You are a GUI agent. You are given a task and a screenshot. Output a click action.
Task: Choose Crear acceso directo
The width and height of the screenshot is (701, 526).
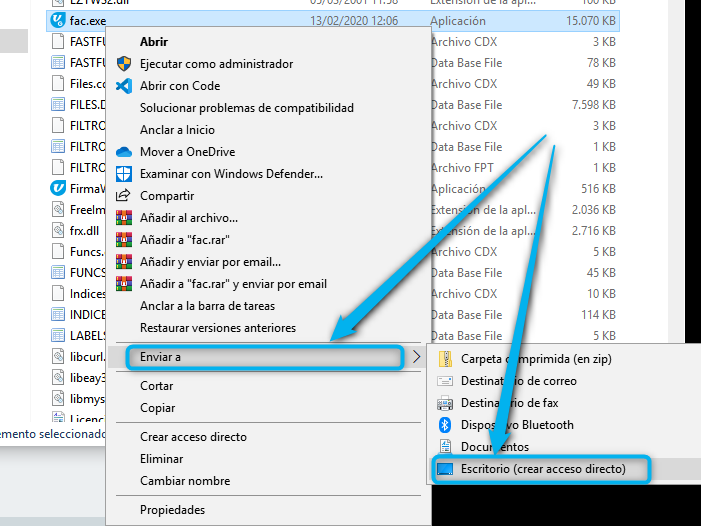point(193,437)
